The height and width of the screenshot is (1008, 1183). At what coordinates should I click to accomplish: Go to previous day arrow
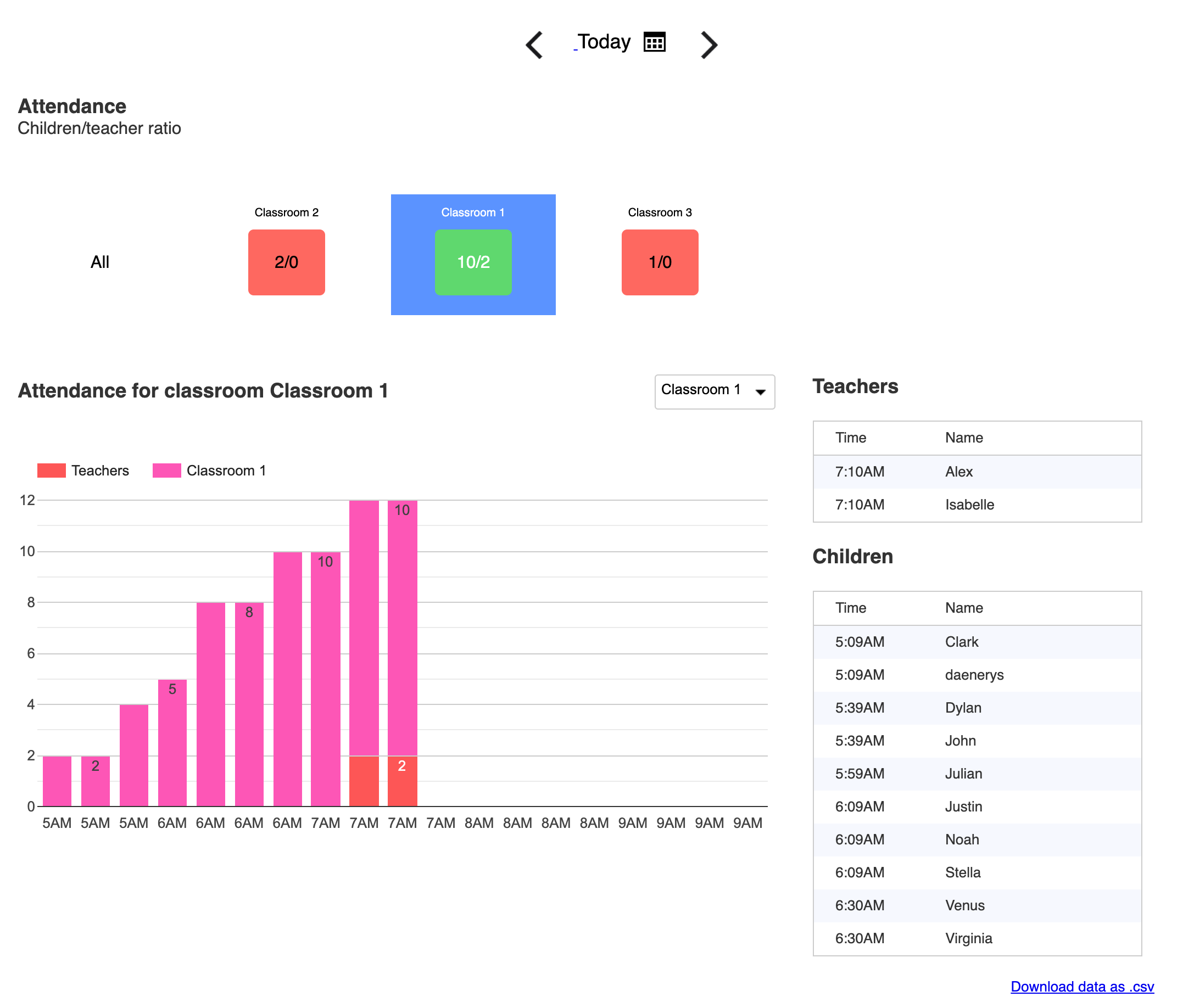(x=534, y=44)
